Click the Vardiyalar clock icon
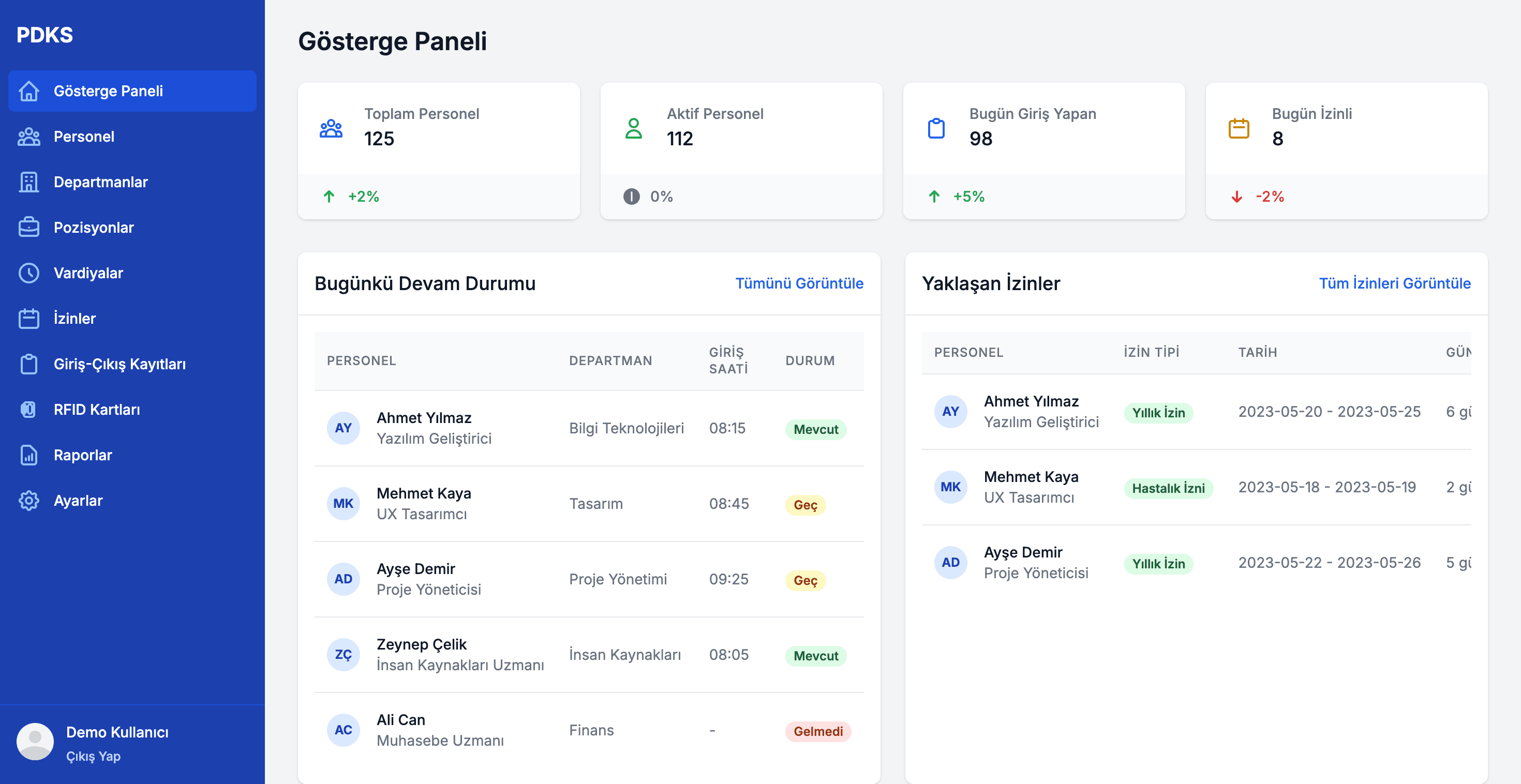The width and height of the screenshot is (1521, 784). pyautogui.click(x=29, y=273)
